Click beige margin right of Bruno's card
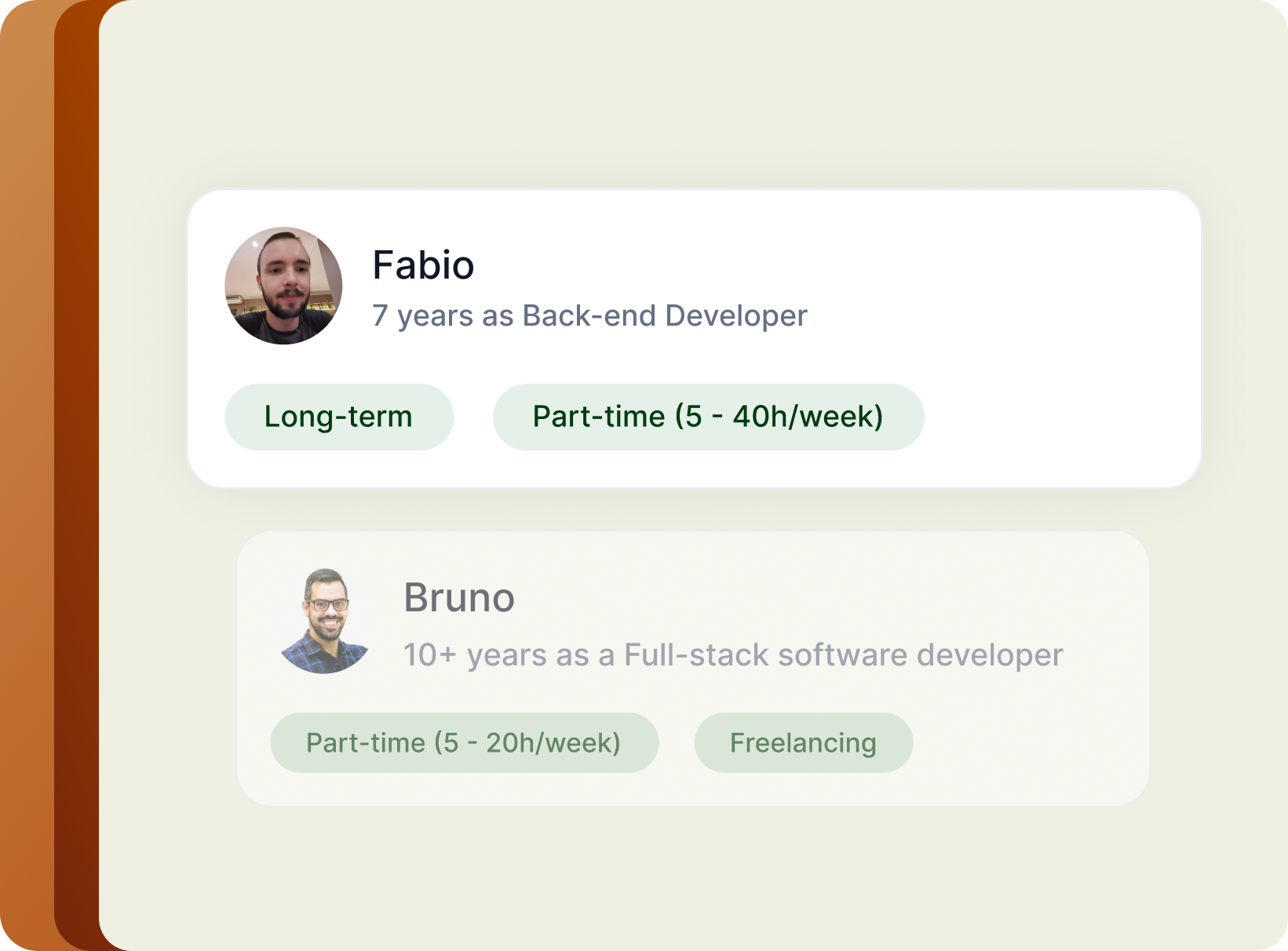The image size is (1288, 951). (1217, 667)
